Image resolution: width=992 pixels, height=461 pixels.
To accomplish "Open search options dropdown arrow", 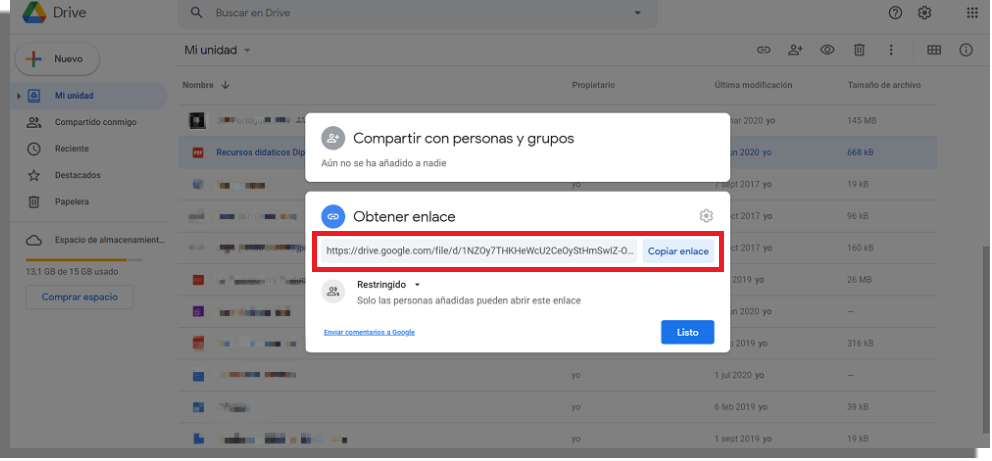I will [637, 13].
